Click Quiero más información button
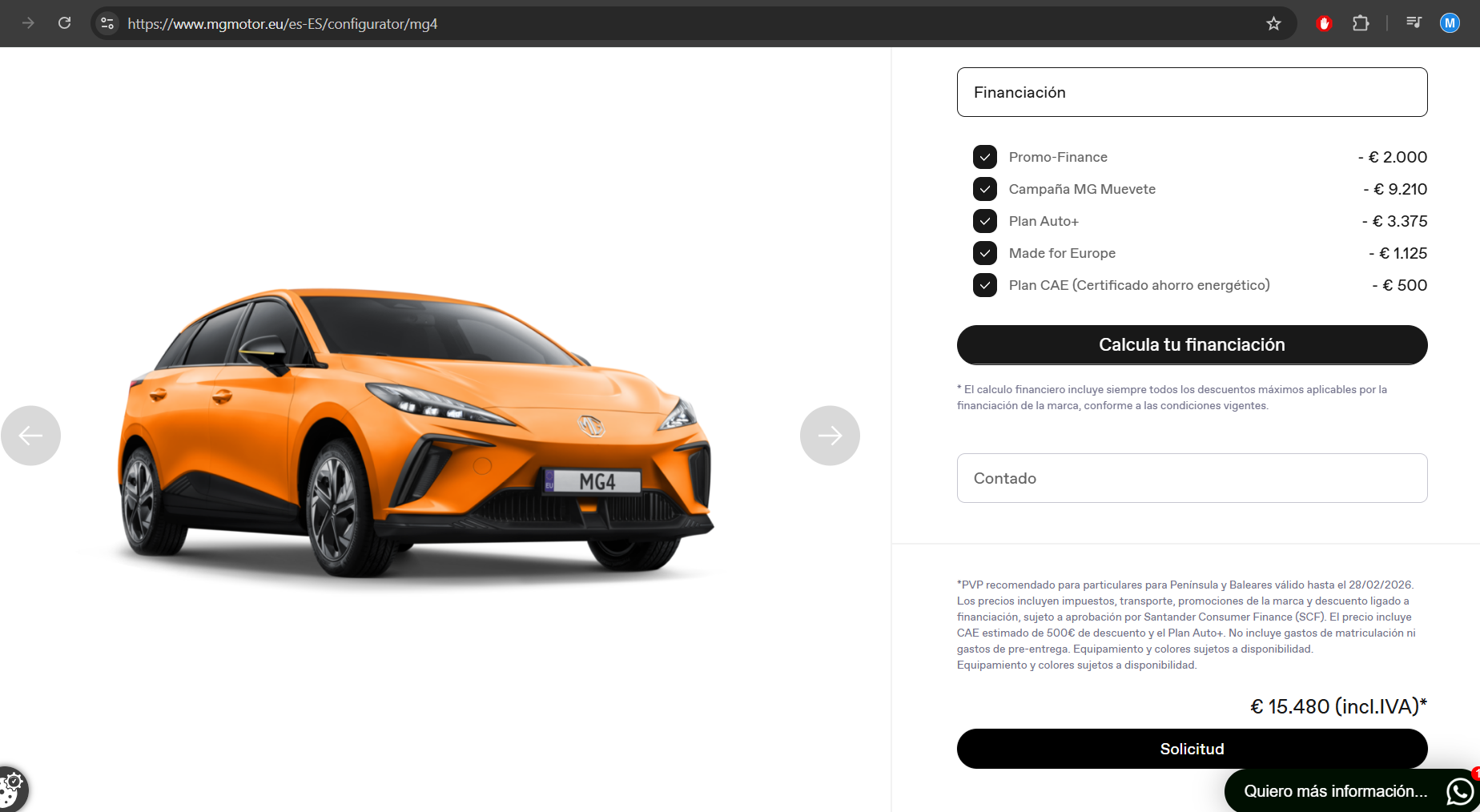The width and height of the screenshot is (1480, 812). click(1352, 791)
